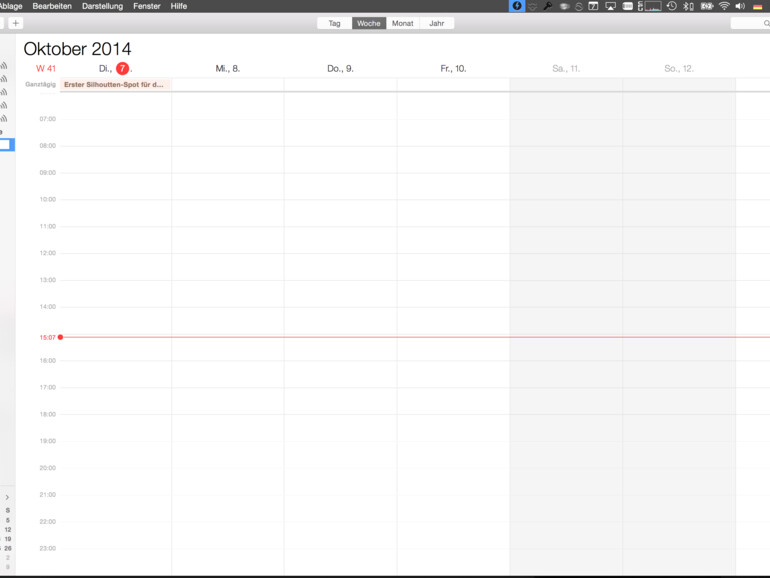The width and height of the screenshot is (770, 578).
Task: Open the volume control icon
Action: pyautogui.click(x=740, y=6)
